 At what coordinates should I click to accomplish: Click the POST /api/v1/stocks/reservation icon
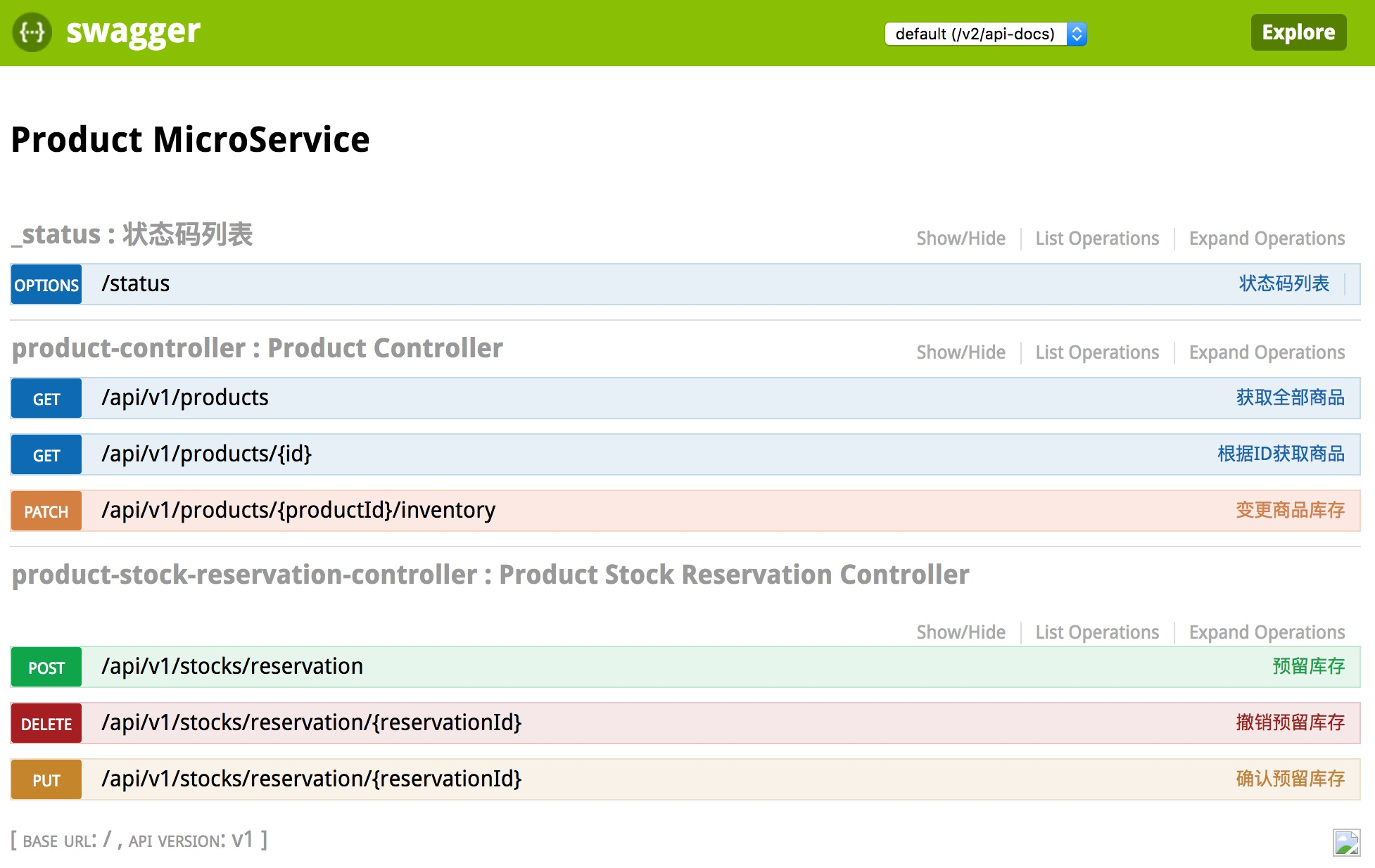pyautogui.click(x=46, y=665)
